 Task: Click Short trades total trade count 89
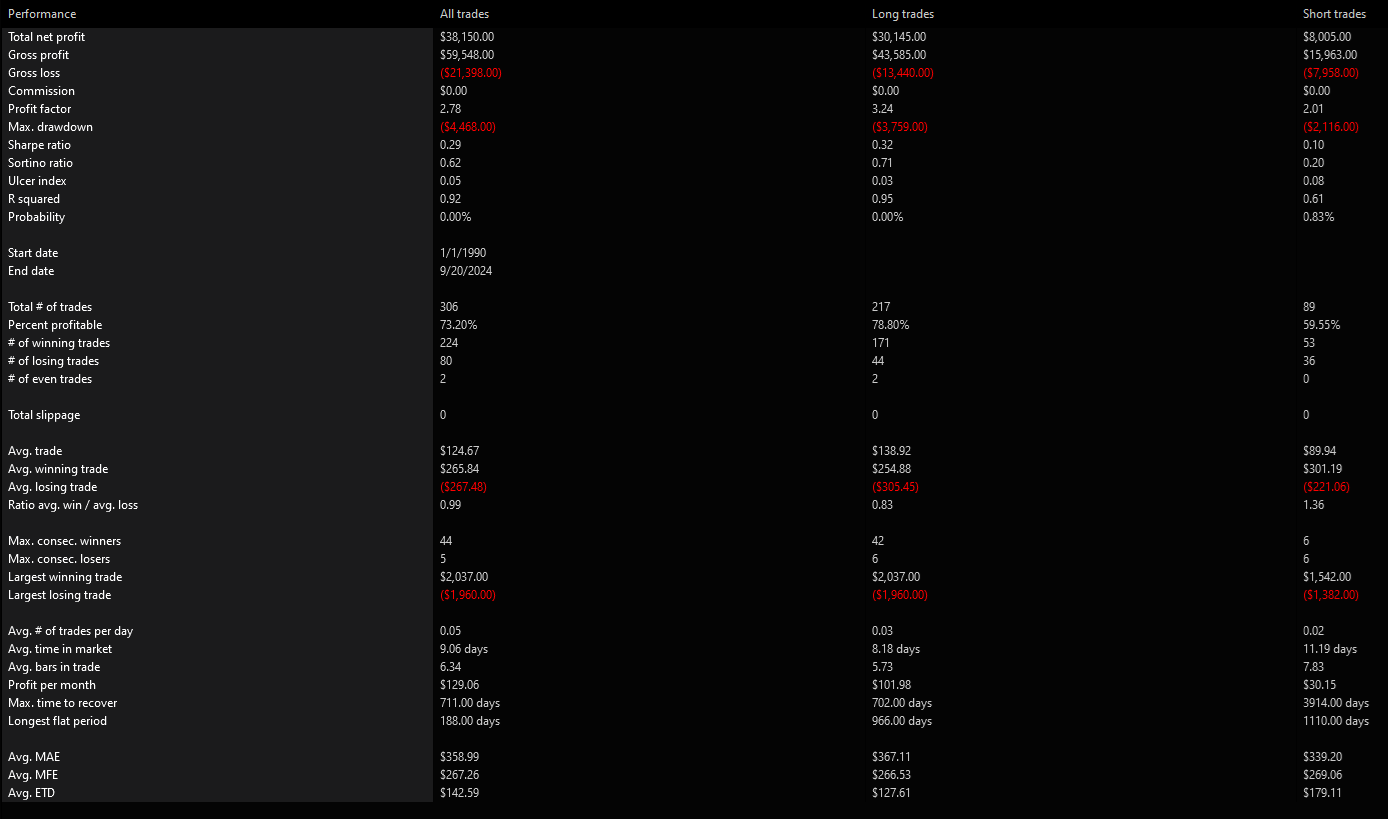(1309, 307)
